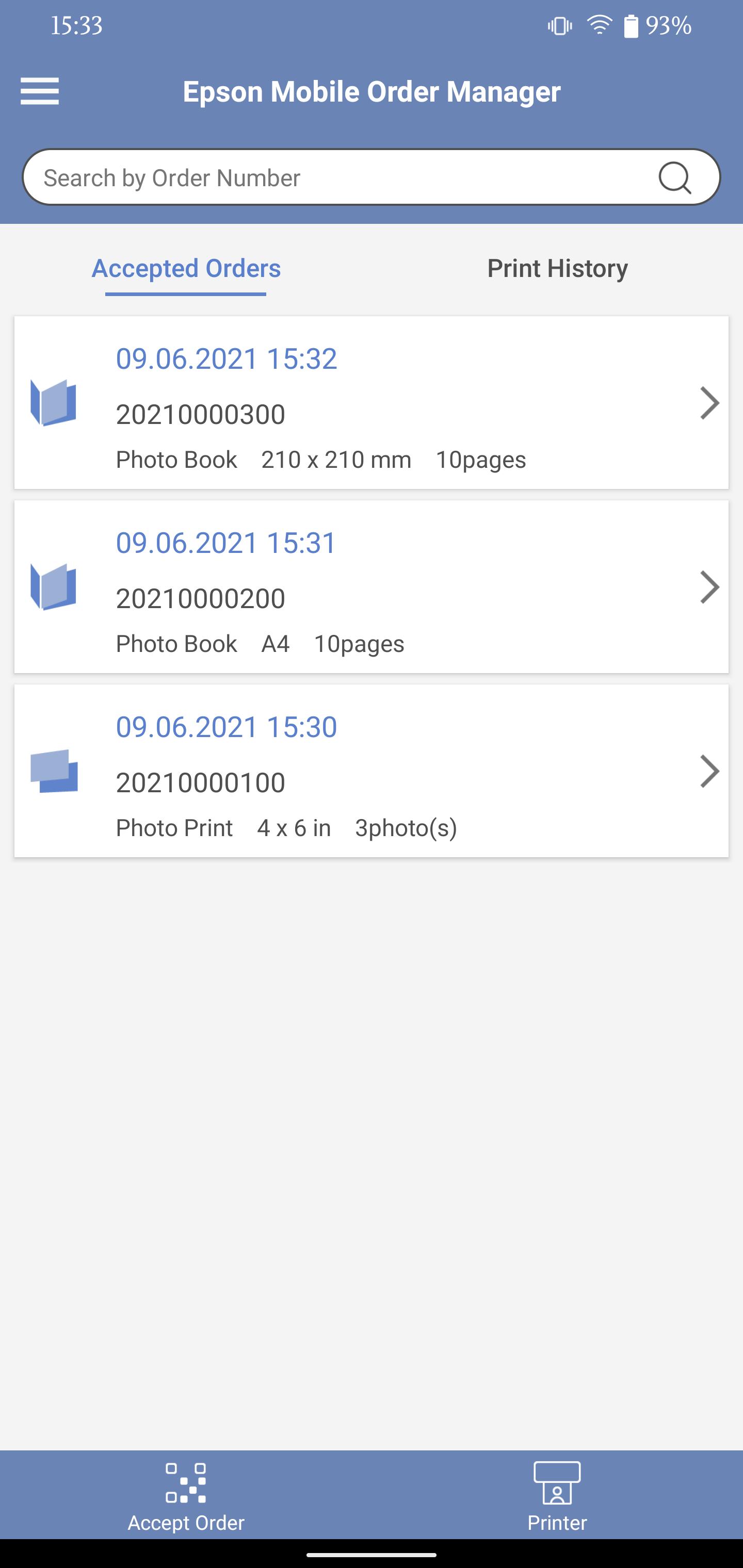Tap the Epson Mobile Order Manager title

click(x=372, y=92)
